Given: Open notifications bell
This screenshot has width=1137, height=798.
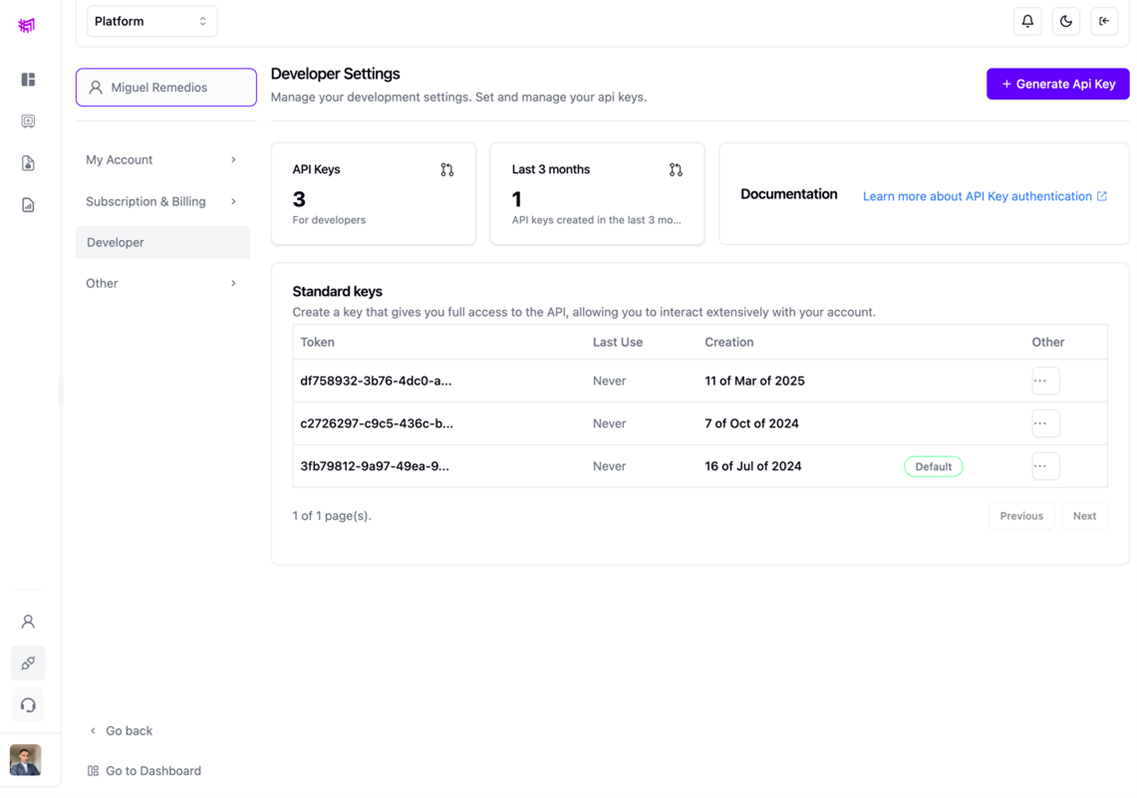Looking at the screenshot, I should click(x=1028, y=21).
